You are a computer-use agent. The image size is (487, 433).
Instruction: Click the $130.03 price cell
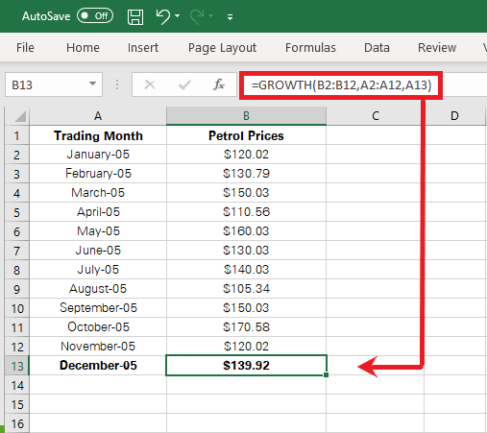[x=246, y=250]
